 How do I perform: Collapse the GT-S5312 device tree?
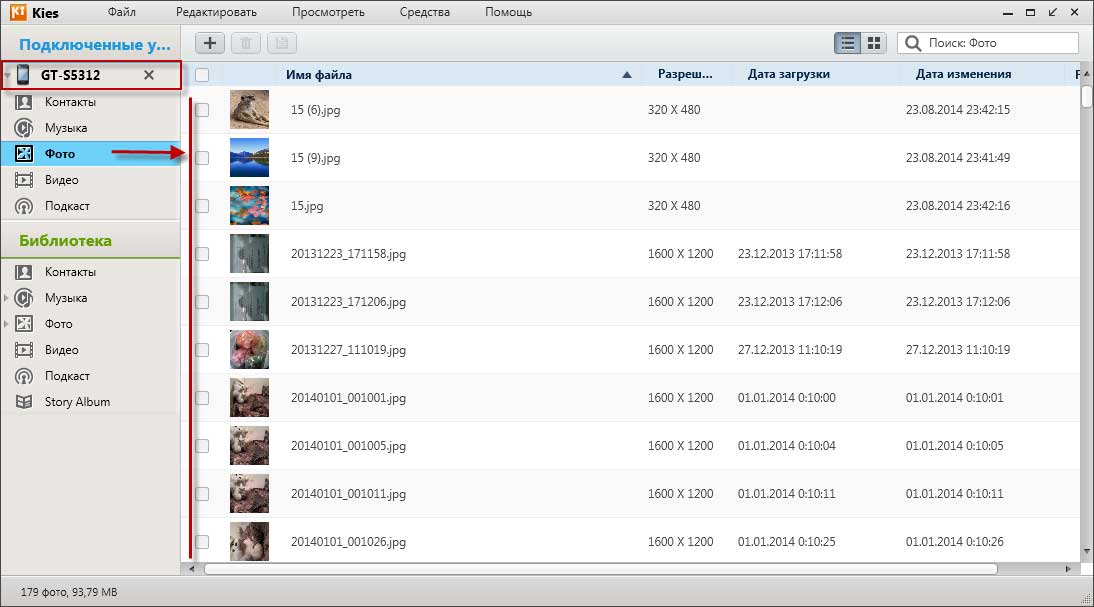tap(7, 75)
